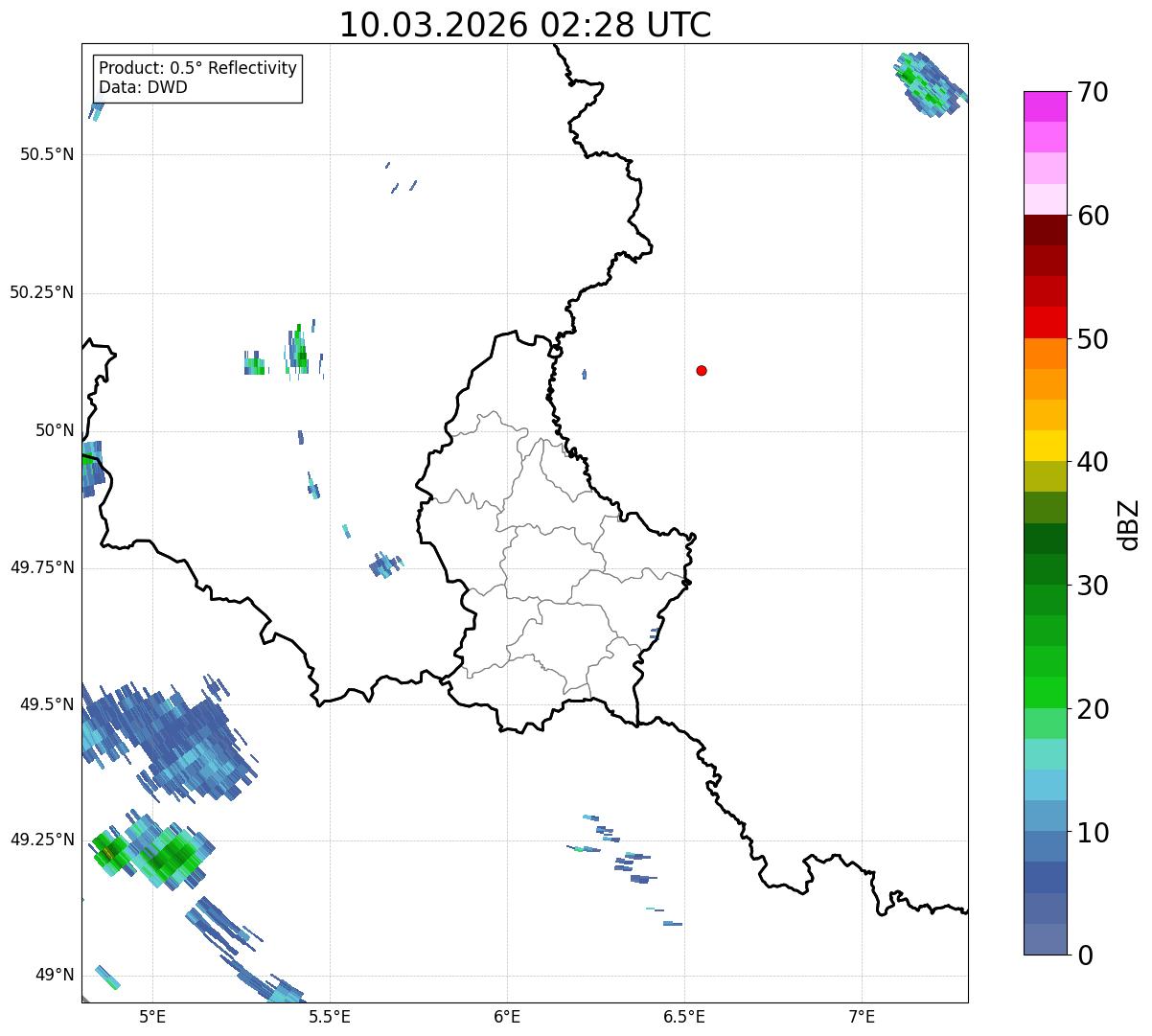Click the 50.5°N latitude label

pyautogui.click(x=47, y=154)
